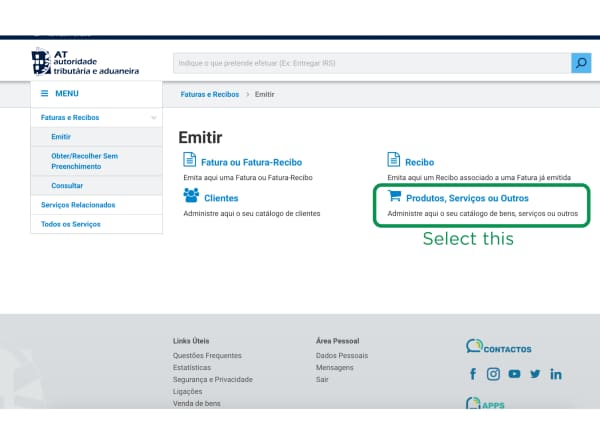Click Ligações footer link
Viewport: 600px width, 429px height.
pyautogui.click(x=188, y=391)
